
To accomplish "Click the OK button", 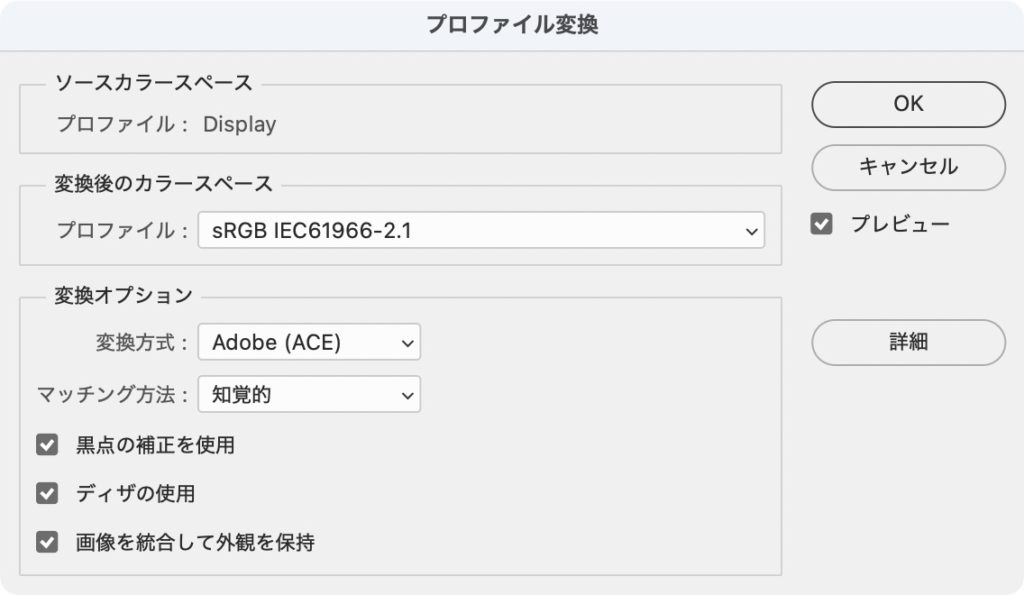I will (x=908, y=104).
